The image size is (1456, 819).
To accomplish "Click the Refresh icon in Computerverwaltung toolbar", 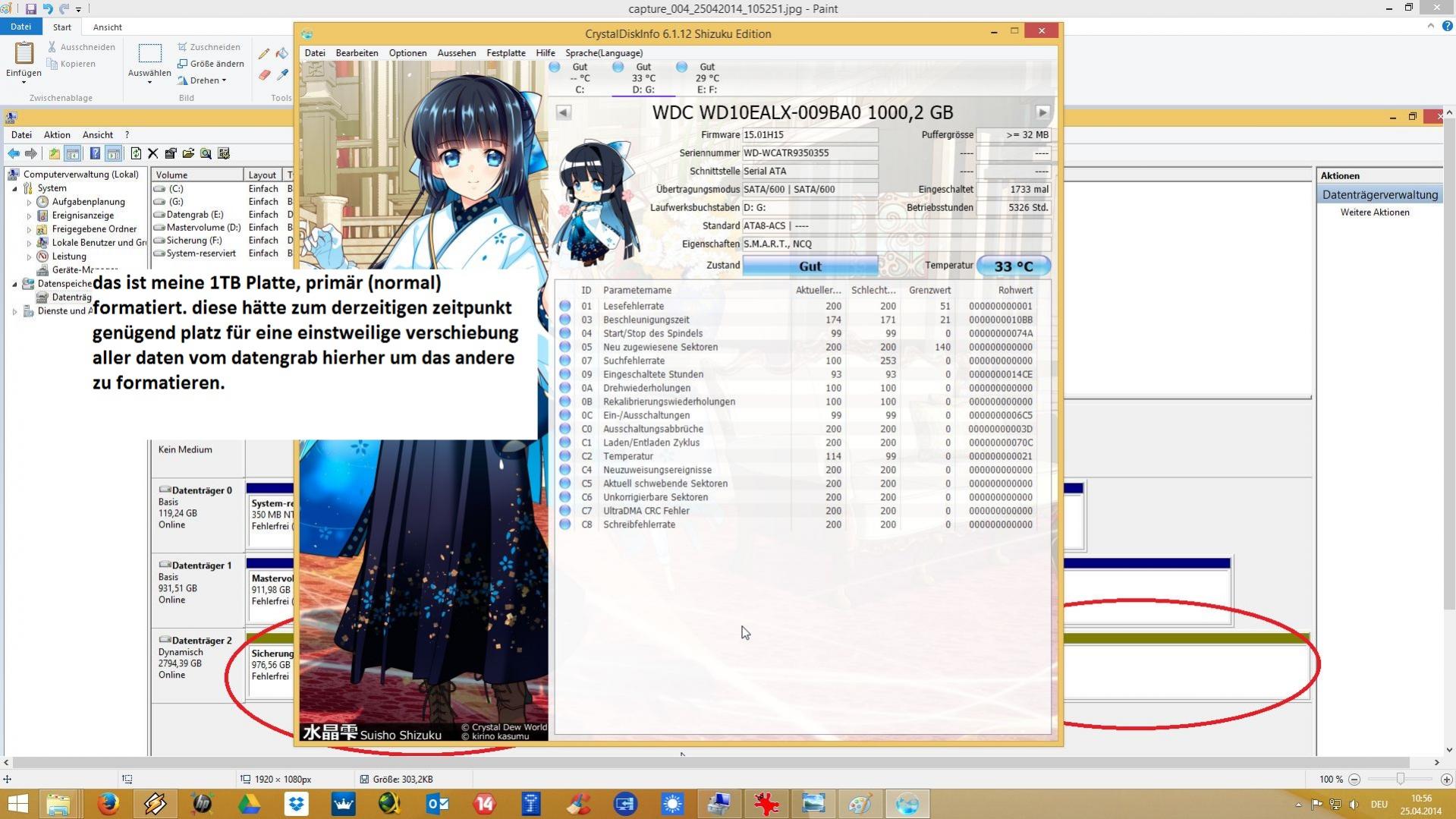I will click(135, 154).
